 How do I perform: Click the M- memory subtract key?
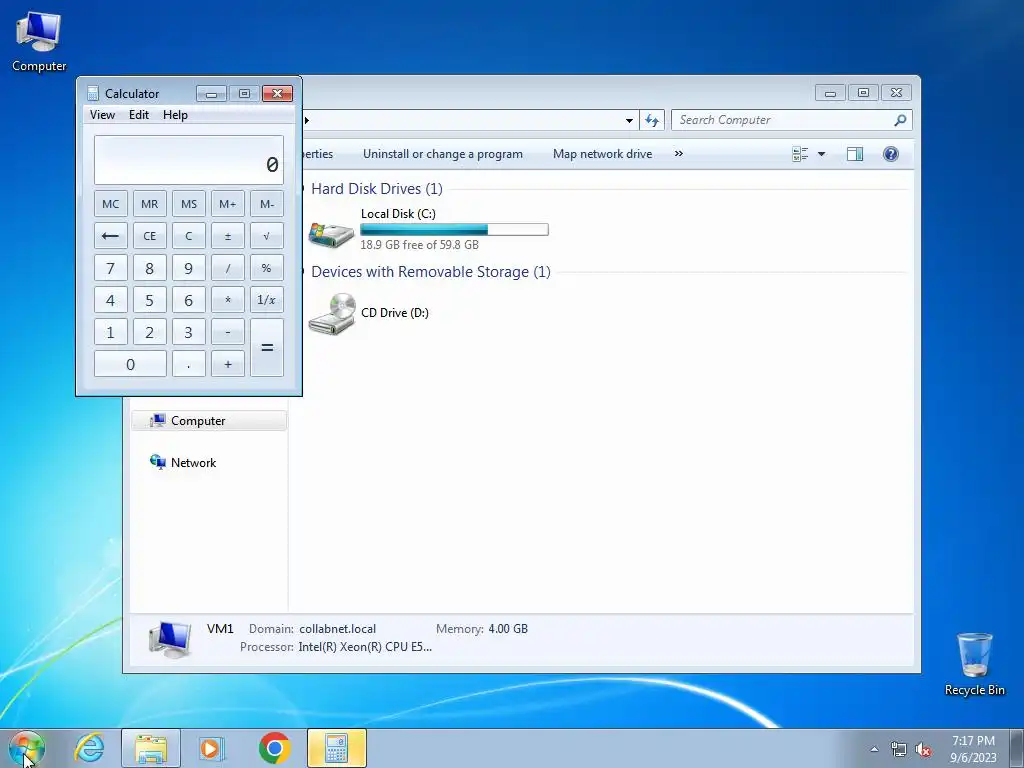coord(266,204)
